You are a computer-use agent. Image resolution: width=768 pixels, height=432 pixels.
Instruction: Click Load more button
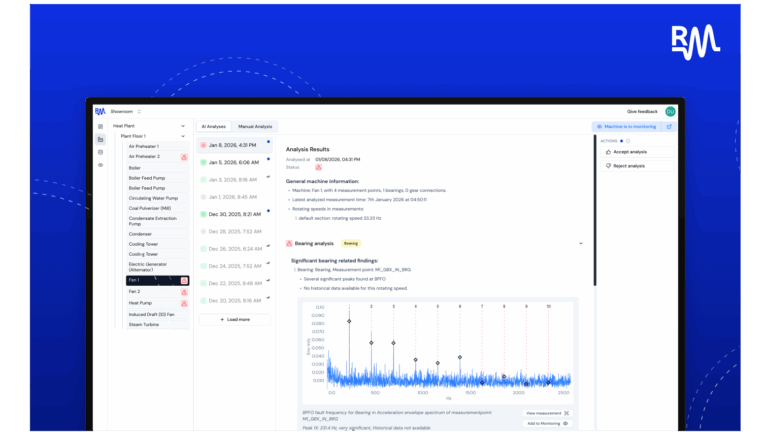[x=235, y=319]
